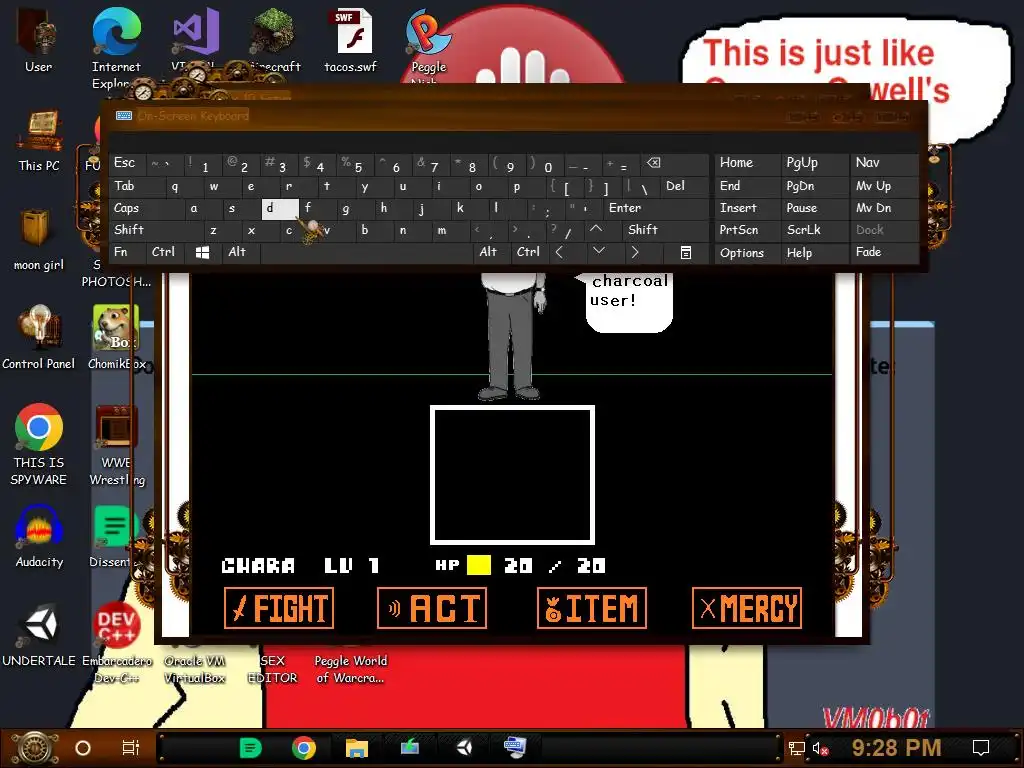Image resolution: width=1024 pixels, height=768 pixels.
Task: Click the highlighted d key
Action: coord(280,208)
